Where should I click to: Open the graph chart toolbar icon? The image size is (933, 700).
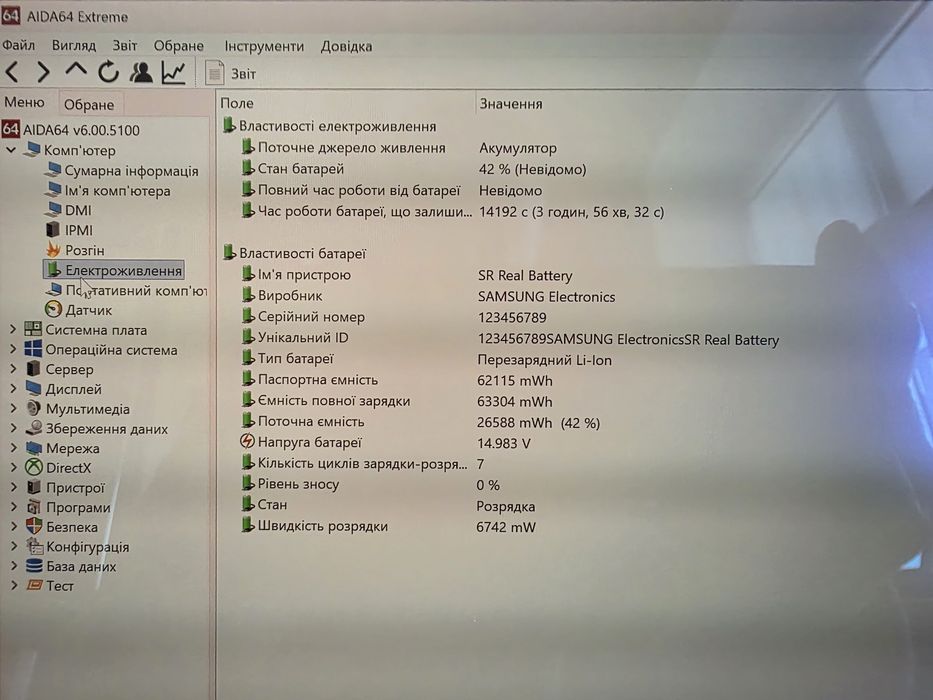(x=174, y=73)
